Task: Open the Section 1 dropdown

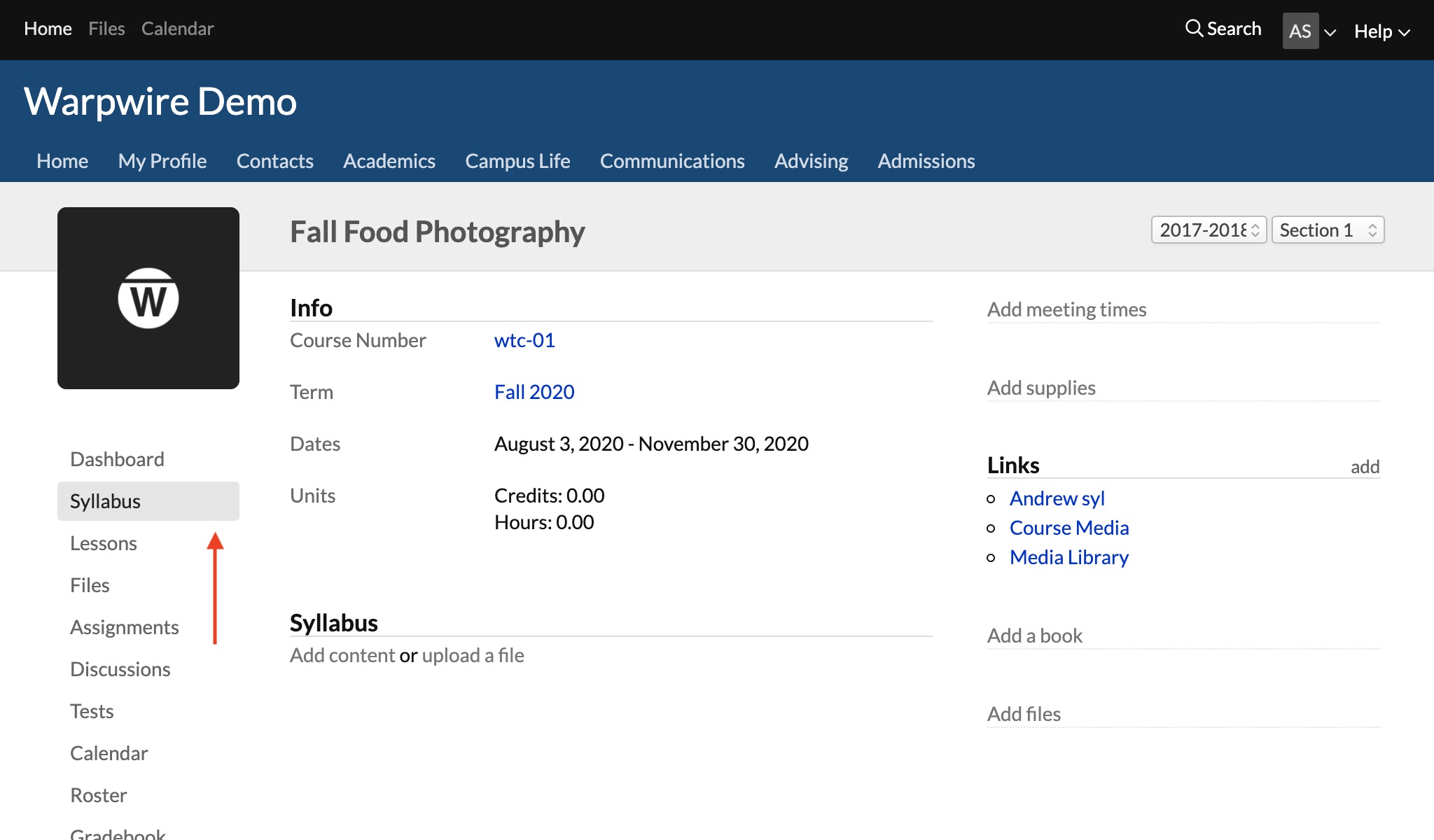Action: (x=1328, y=230)
